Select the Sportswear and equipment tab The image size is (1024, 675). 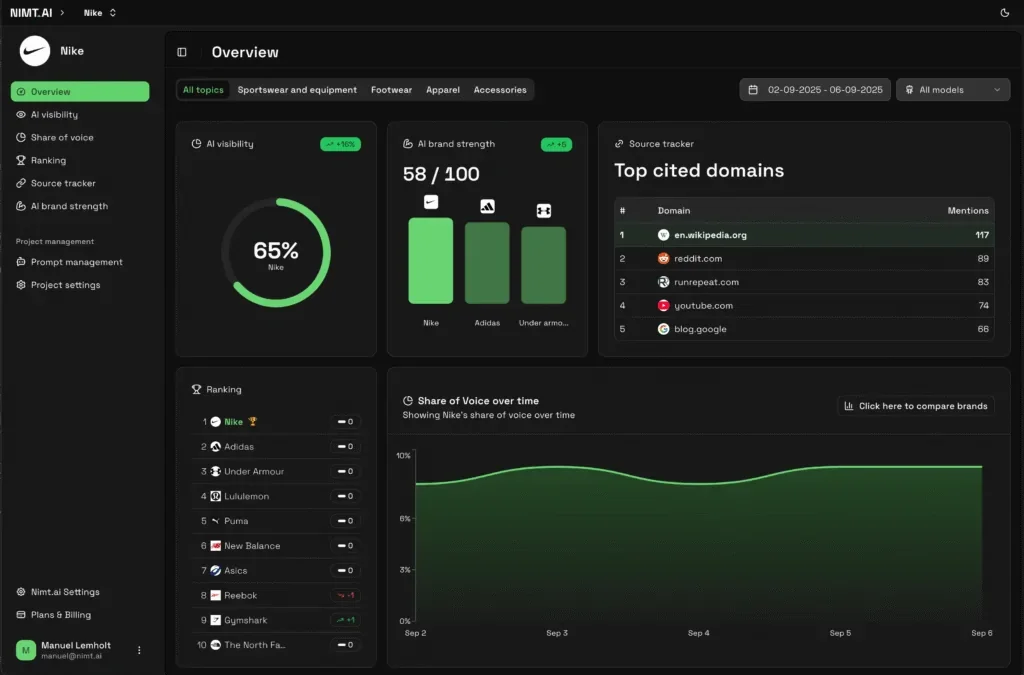click(x=297, y=89)
